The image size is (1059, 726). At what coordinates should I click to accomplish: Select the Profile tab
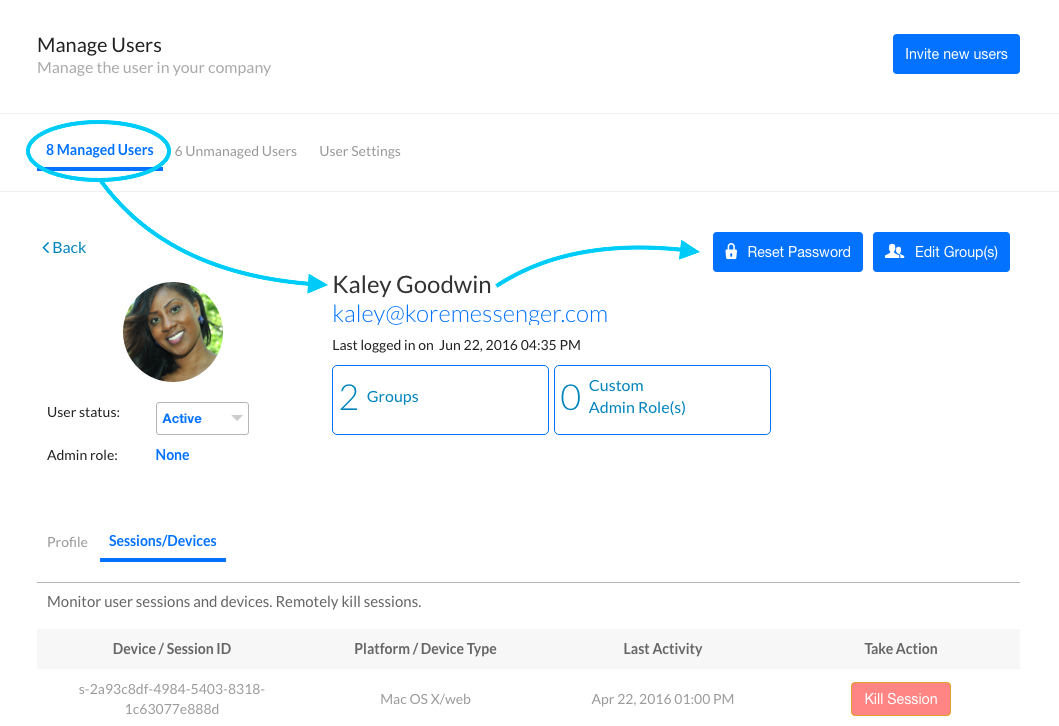click(68, 542)
